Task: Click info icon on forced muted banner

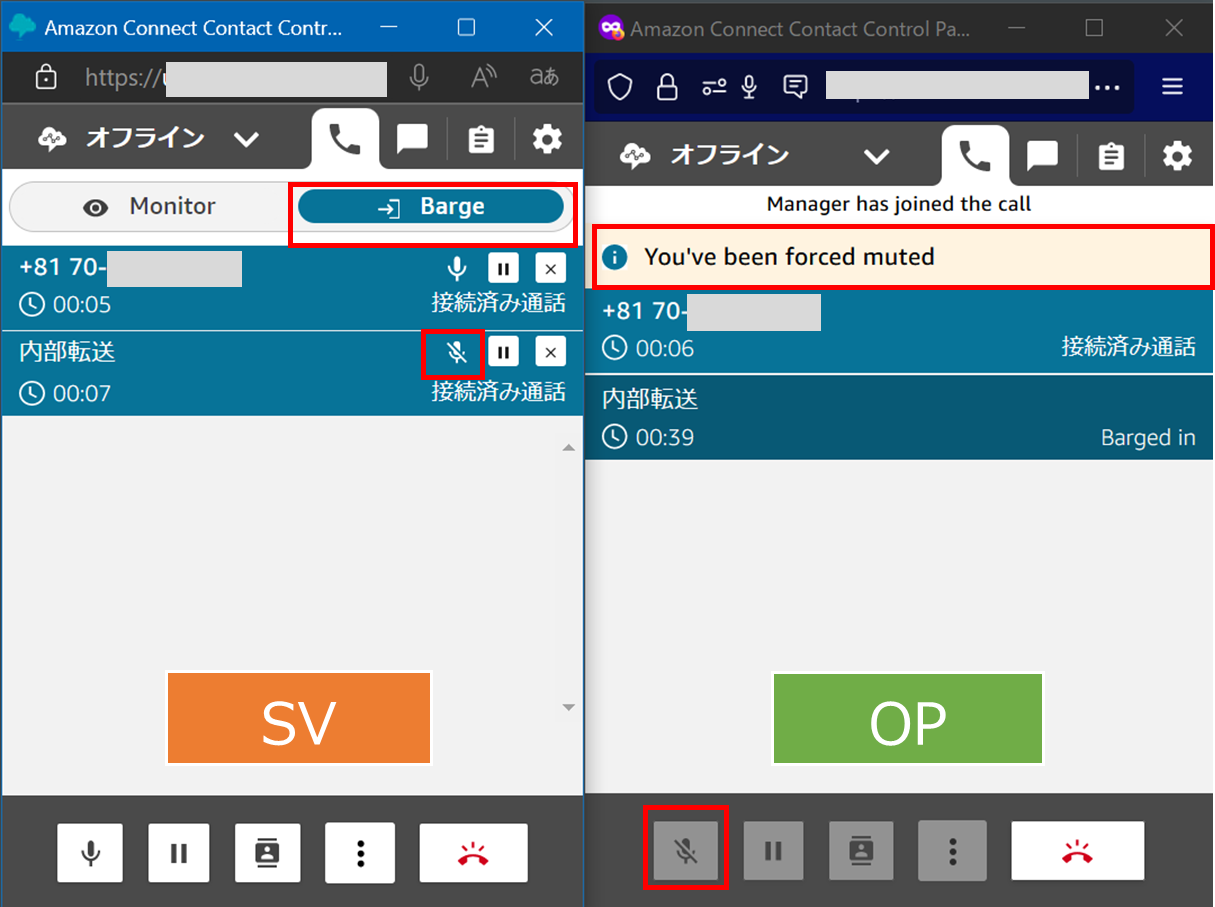Action: point(615,257)
